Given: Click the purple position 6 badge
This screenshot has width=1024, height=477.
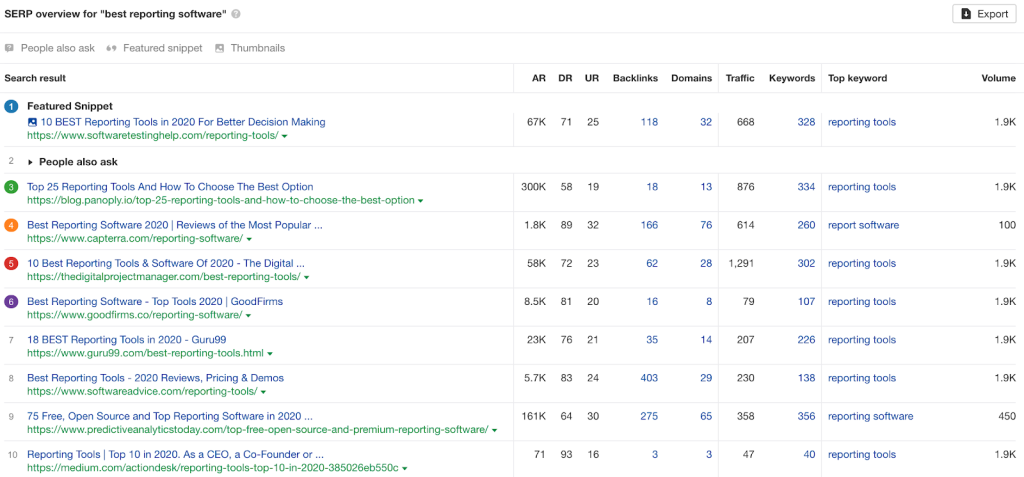Looking at the screenshot, I should click(x=11, y=302).
